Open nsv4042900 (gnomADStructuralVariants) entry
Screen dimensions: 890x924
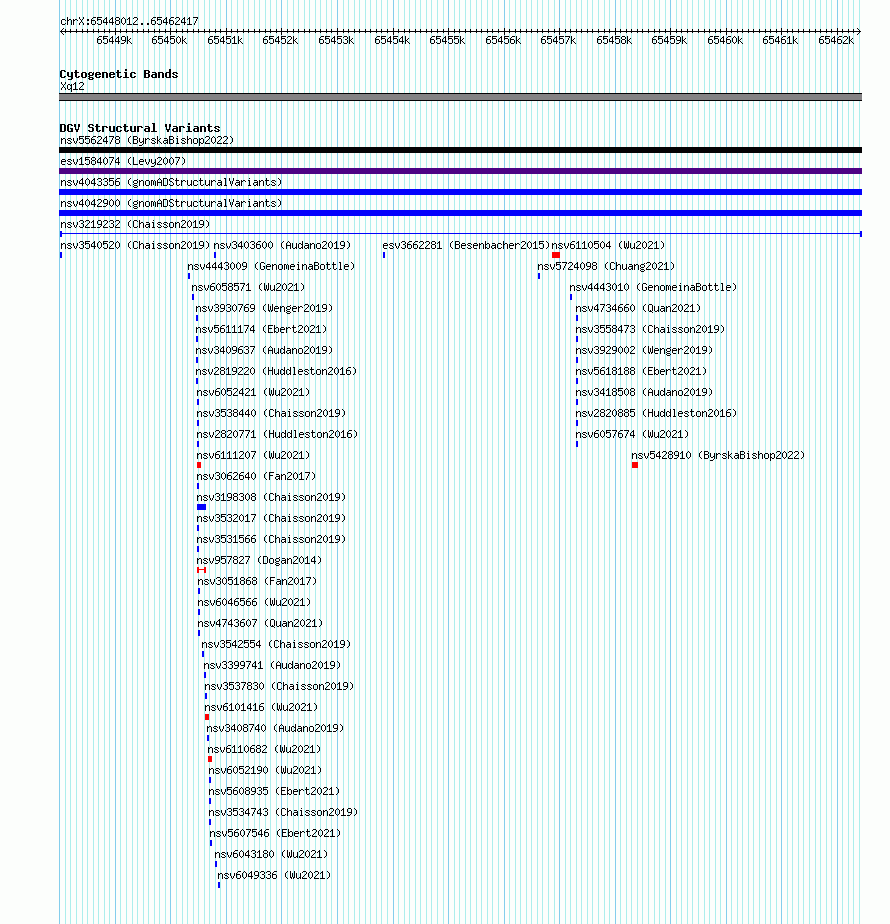pos(171,203)
